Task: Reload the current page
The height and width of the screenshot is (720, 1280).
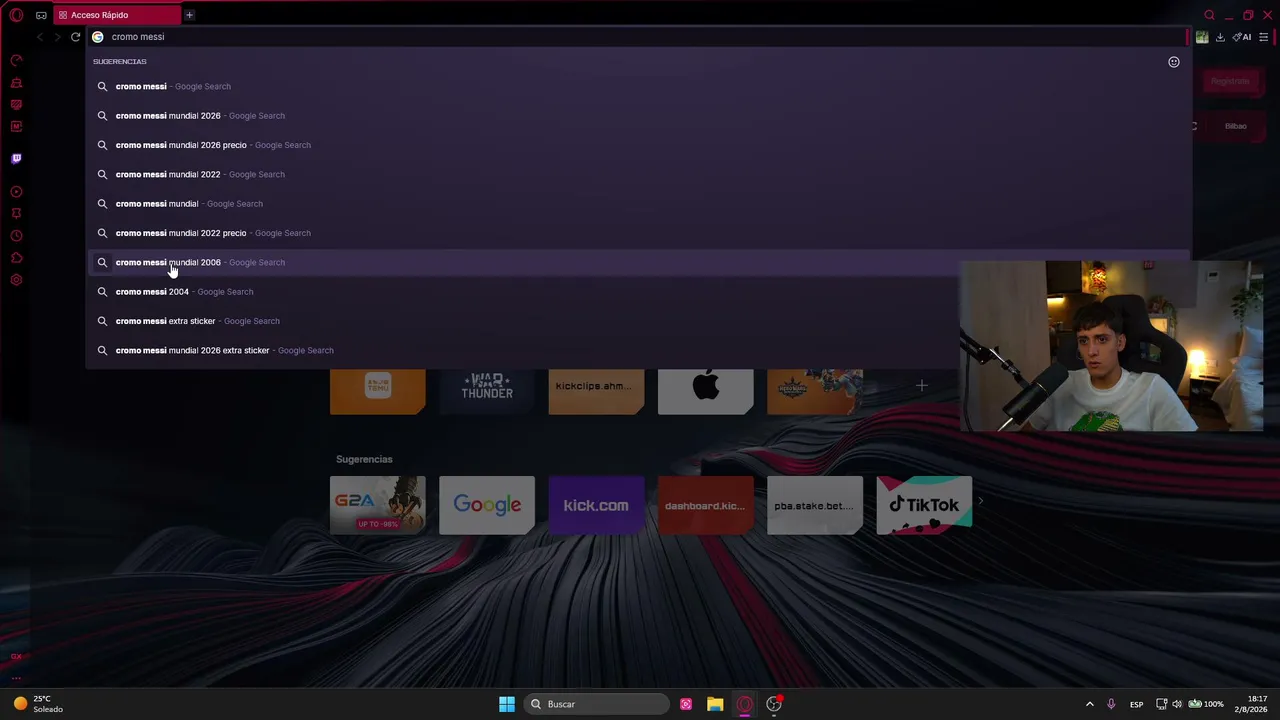Action: click(x=75, y=37)
